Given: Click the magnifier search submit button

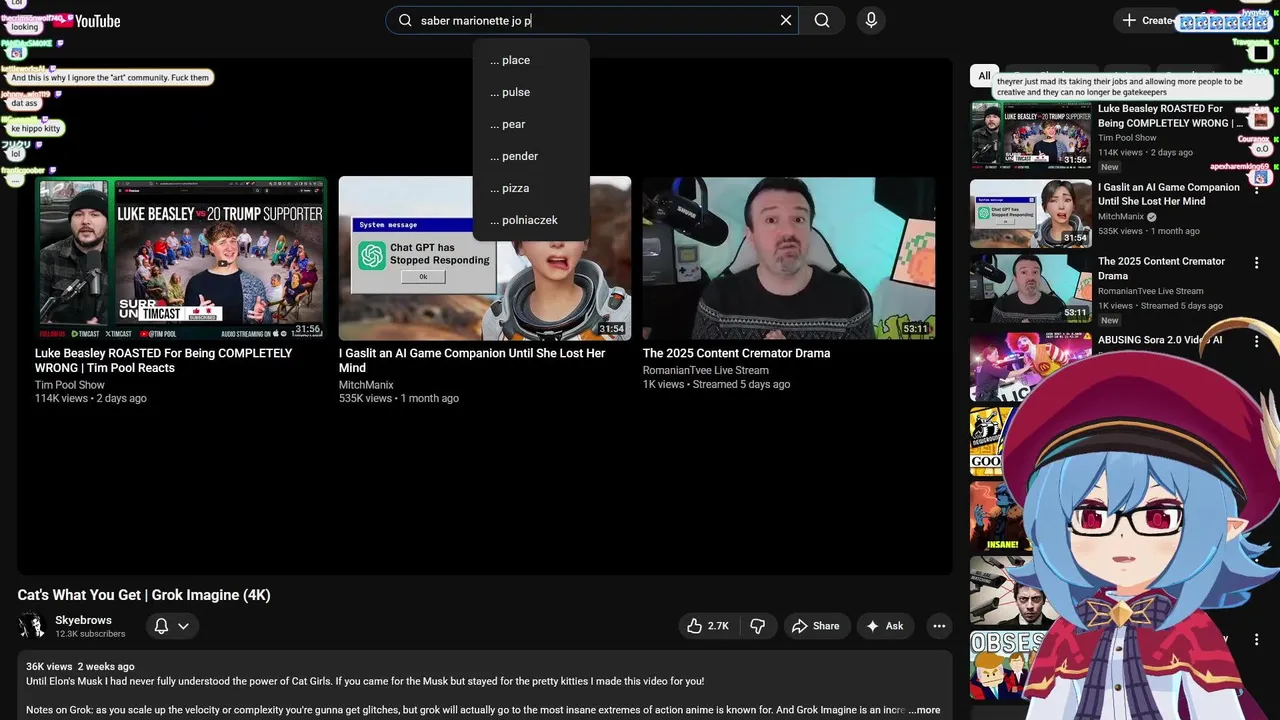Looking at the screenshot, I should pyautogui.click(x=822, y=20).
